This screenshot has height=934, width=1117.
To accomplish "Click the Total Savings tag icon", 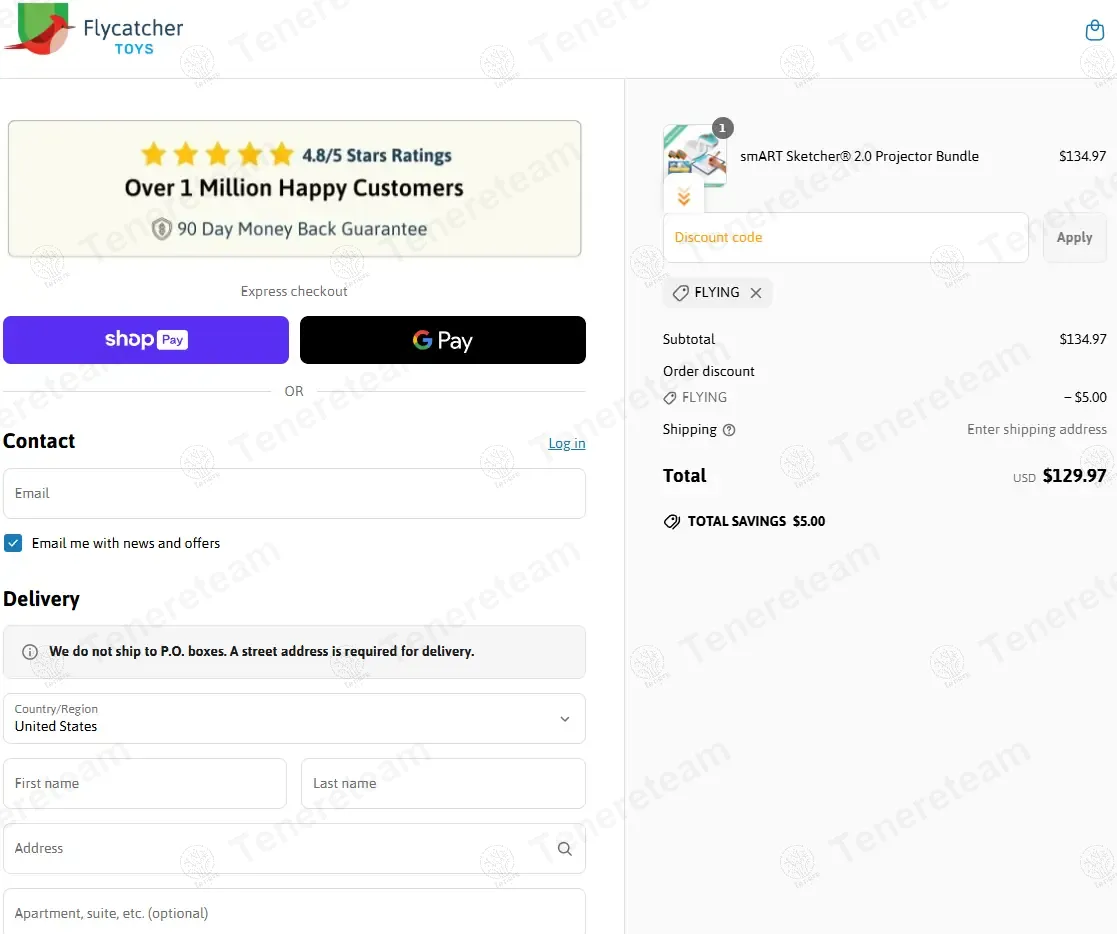I will pyautogui.click(x=672, y=522).
